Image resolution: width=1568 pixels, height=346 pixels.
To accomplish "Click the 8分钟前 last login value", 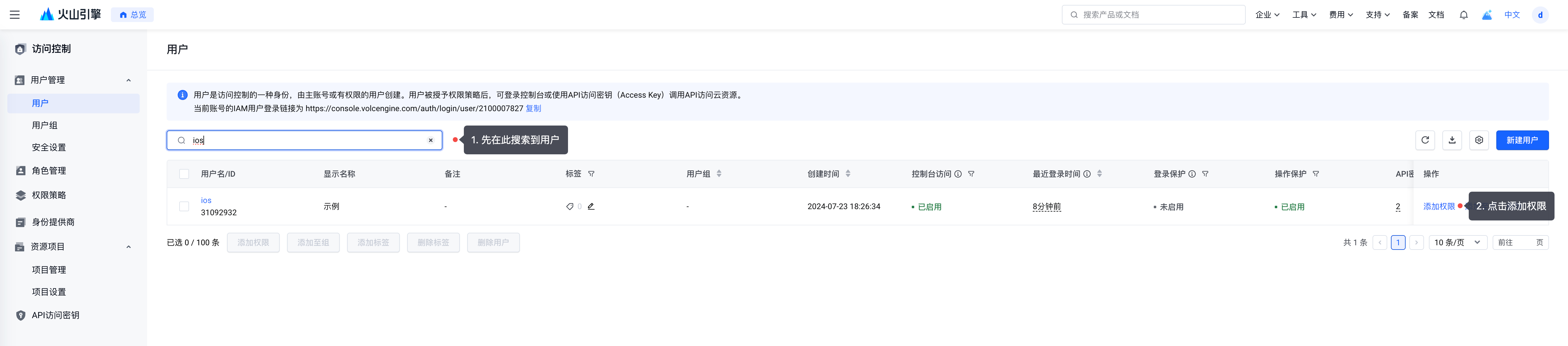I will click(x=1046, y=207).
